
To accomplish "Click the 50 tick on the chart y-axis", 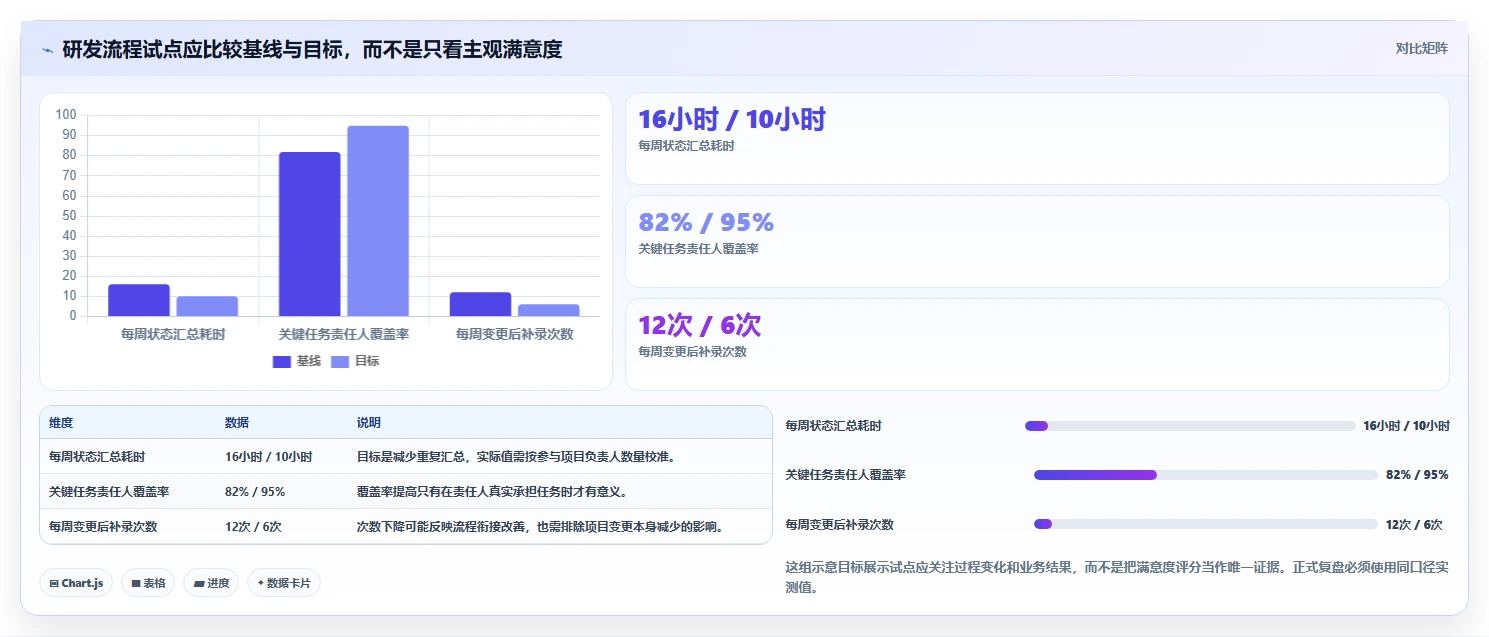I will click(70, 216).
